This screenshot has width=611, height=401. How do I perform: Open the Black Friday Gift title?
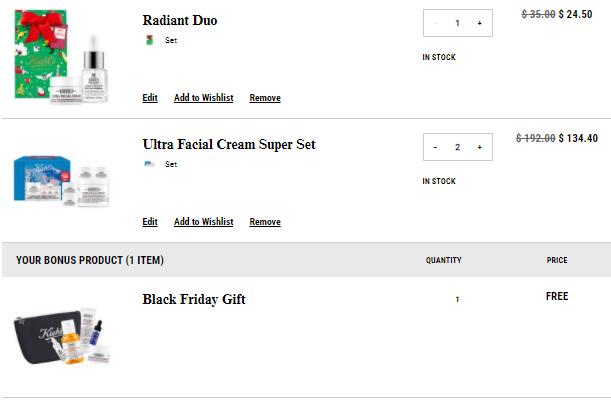tap(194, 299)
